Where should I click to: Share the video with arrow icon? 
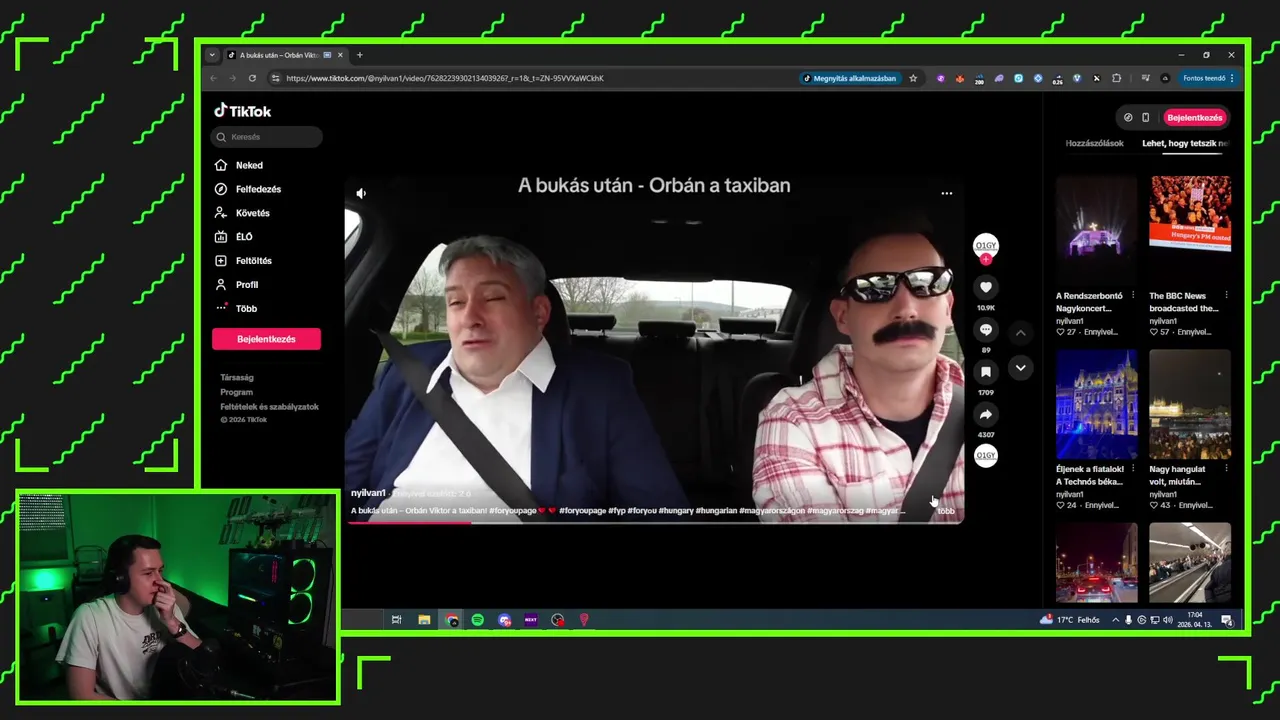(986, 414)
